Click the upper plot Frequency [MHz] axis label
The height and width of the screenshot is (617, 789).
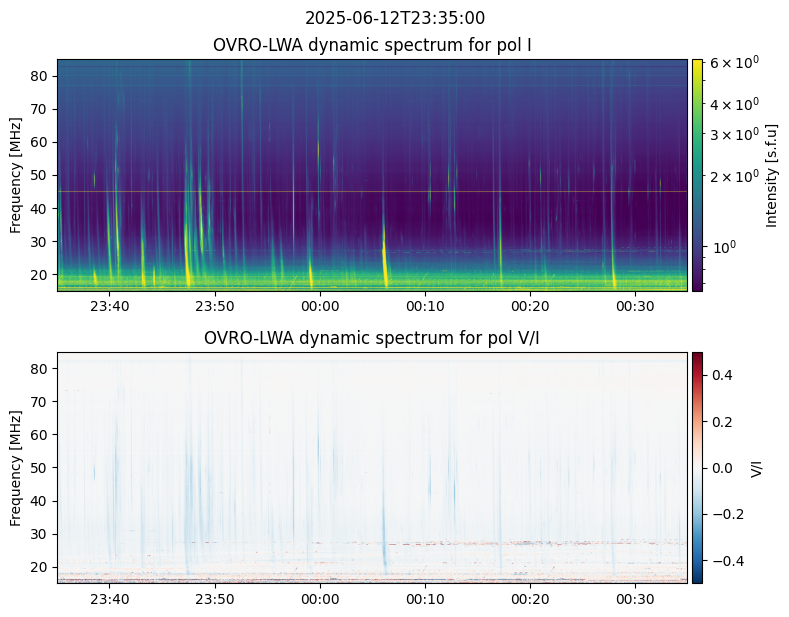coord(16,175)
